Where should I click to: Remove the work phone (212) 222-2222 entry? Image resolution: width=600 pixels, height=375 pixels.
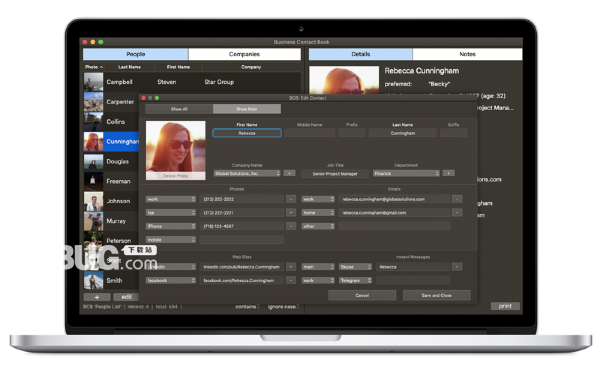(x=291, y=199)
